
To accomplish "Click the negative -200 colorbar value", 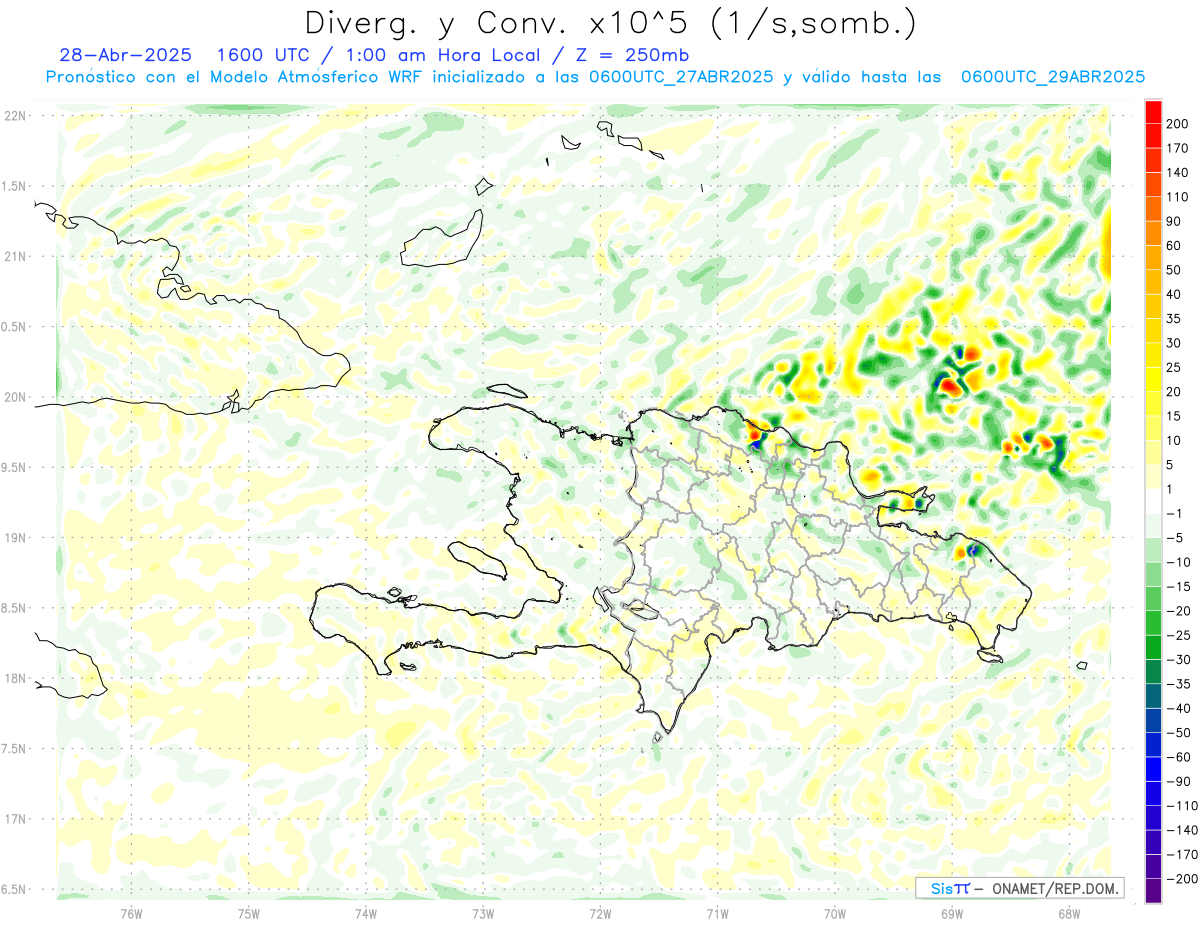I will tap(1181, 879).
